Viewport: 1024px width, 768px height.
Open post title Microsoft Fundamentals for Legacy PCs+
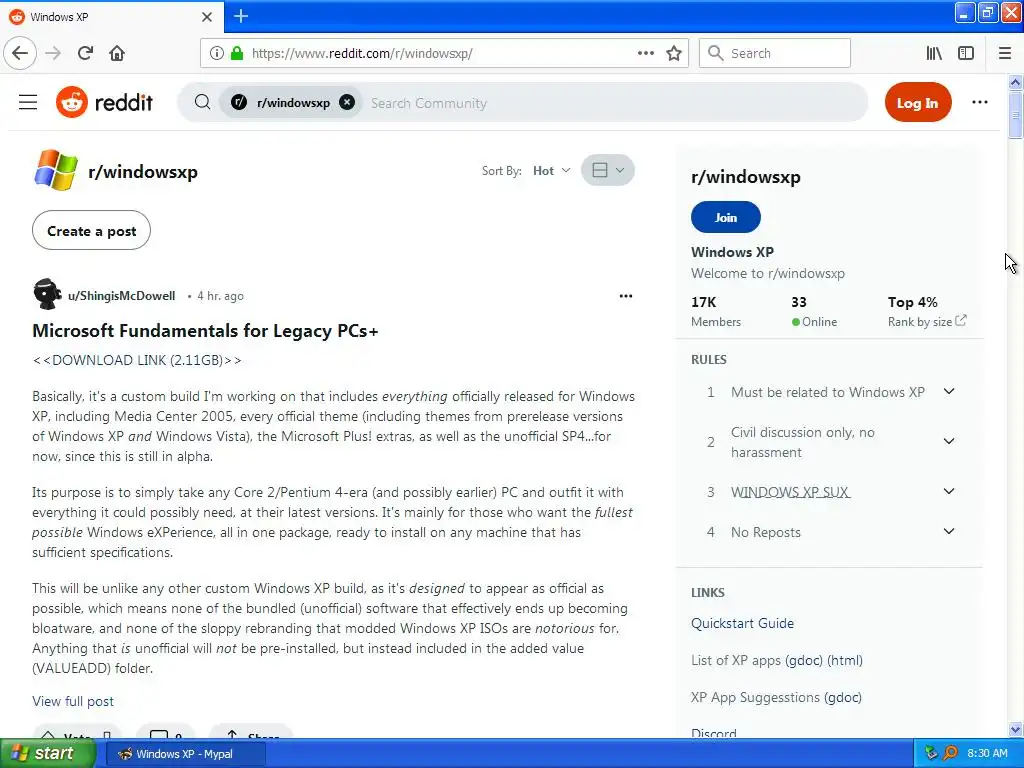pyautogui.click(x=205, y=330)
